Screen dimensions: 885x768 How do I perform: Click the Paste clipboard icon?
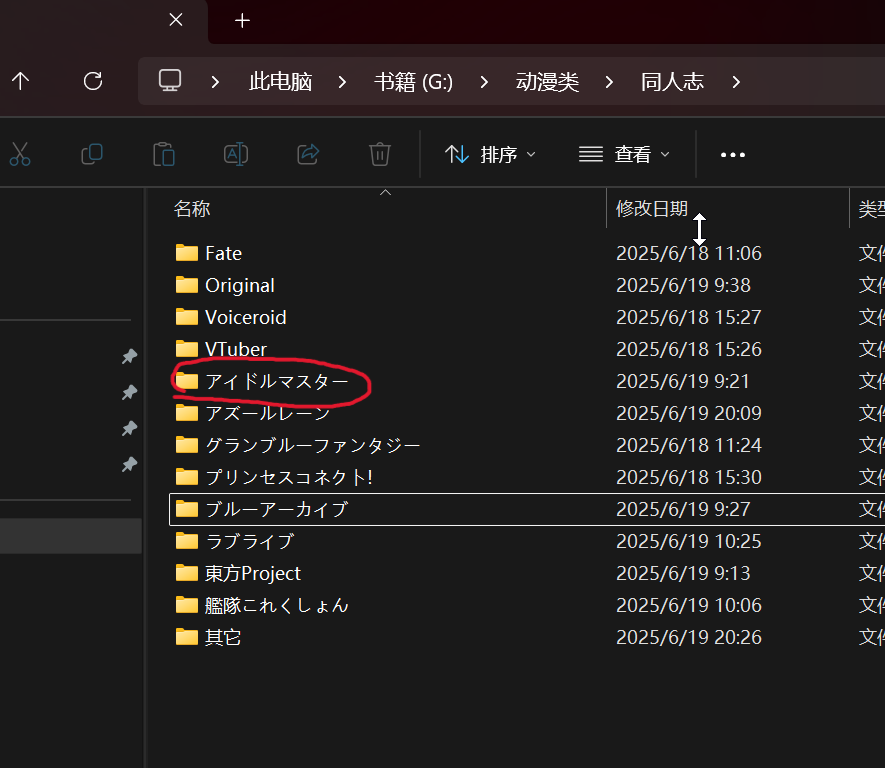[x=164, y=154]
